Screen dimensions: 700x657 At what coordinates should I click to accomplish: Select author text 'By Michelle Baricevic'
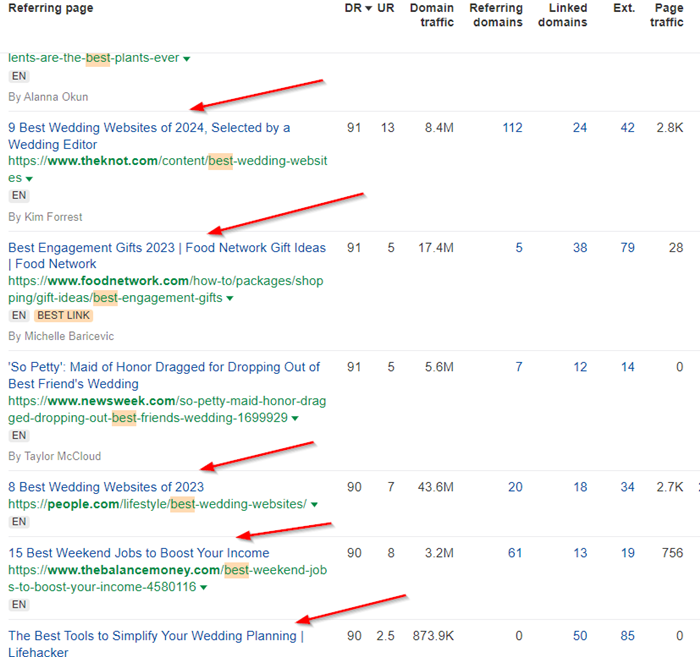pyautogui.click(x=61, y=336)
